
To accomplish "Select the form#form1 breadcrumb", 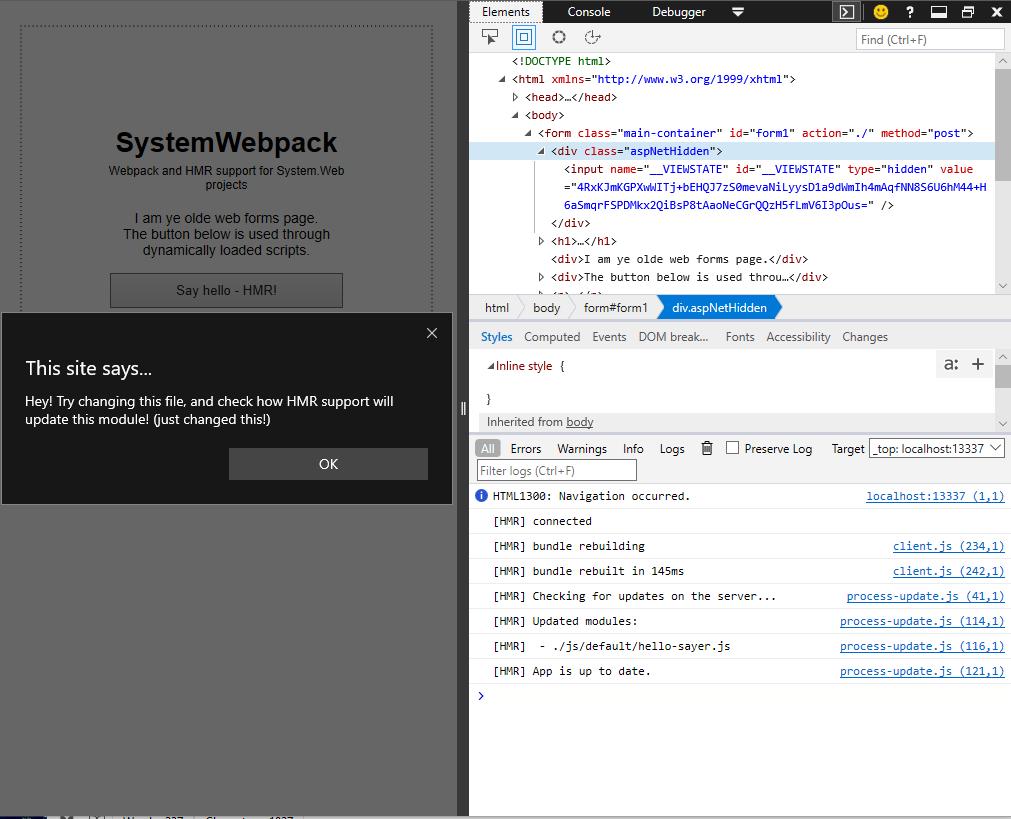I will (x=615, y=308).
